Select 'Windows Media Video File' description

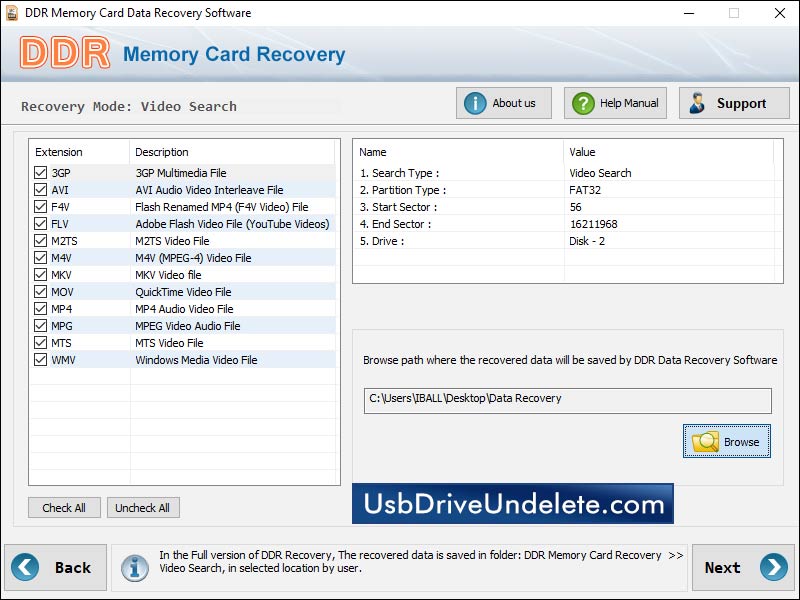point(196,360)
